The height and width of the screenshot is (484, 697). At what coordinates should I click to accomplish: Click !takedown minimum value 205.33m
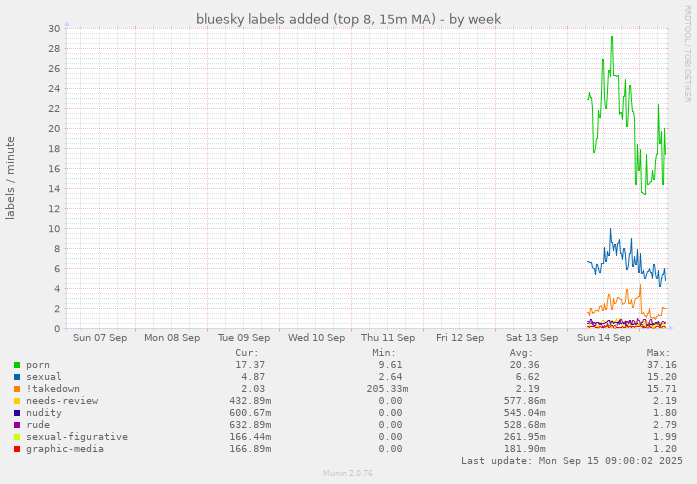(x=387, y=389)
